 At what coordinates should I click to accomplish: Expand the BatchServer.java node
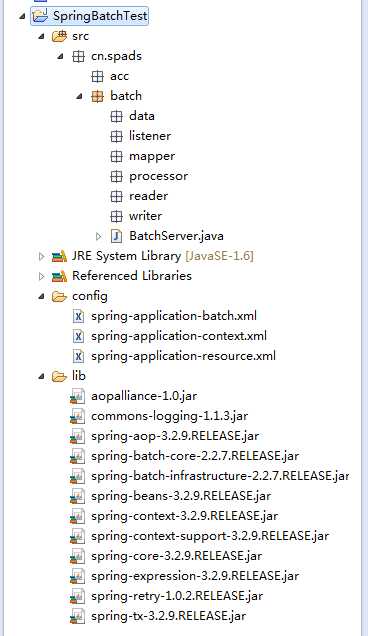coord(99,236)
